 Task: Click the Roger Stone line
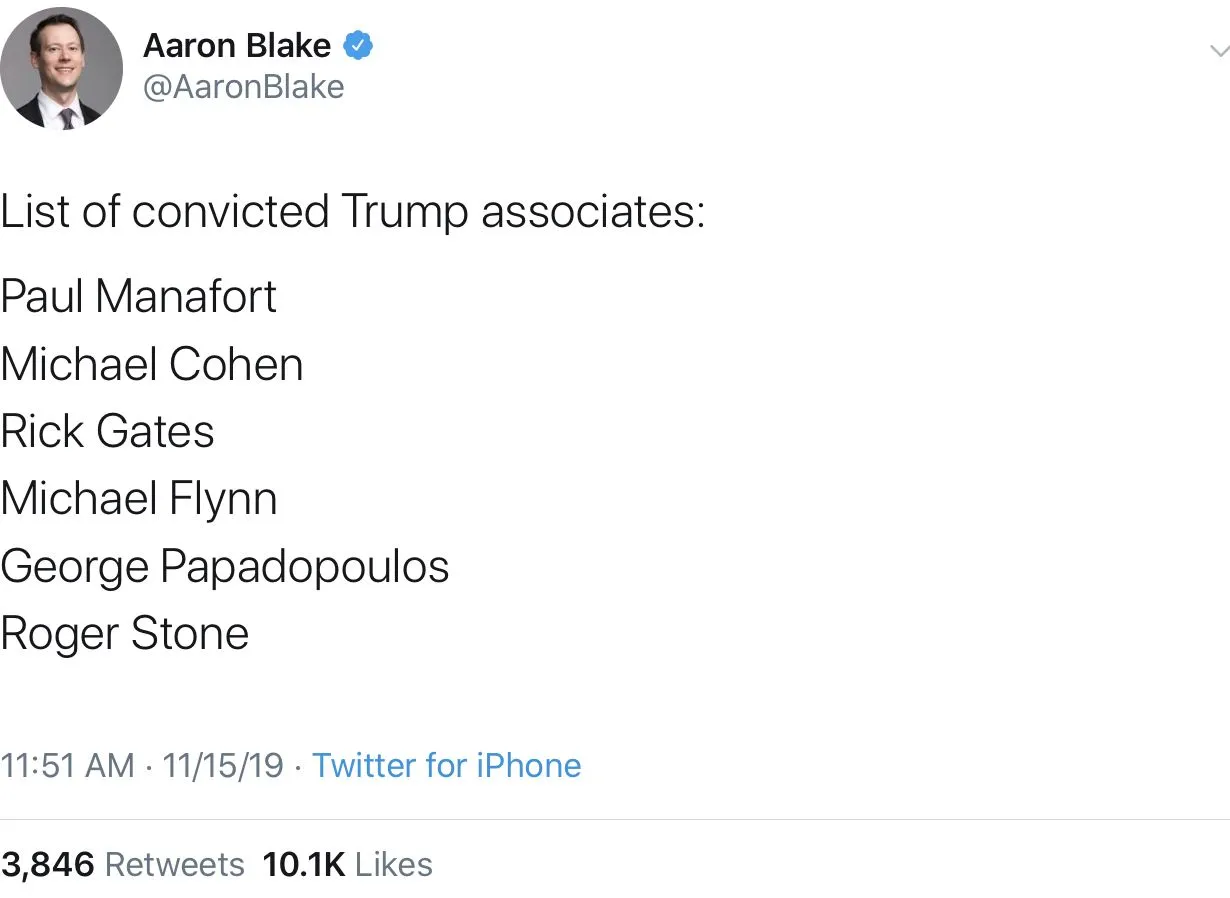125,634
